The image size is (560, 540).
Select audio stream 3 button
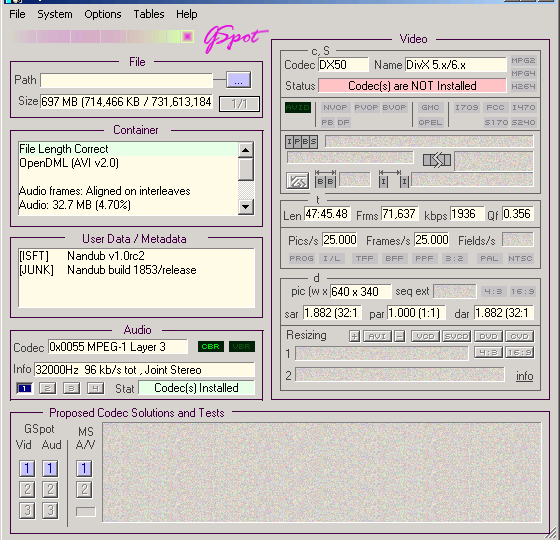click(x=71, y=388)
